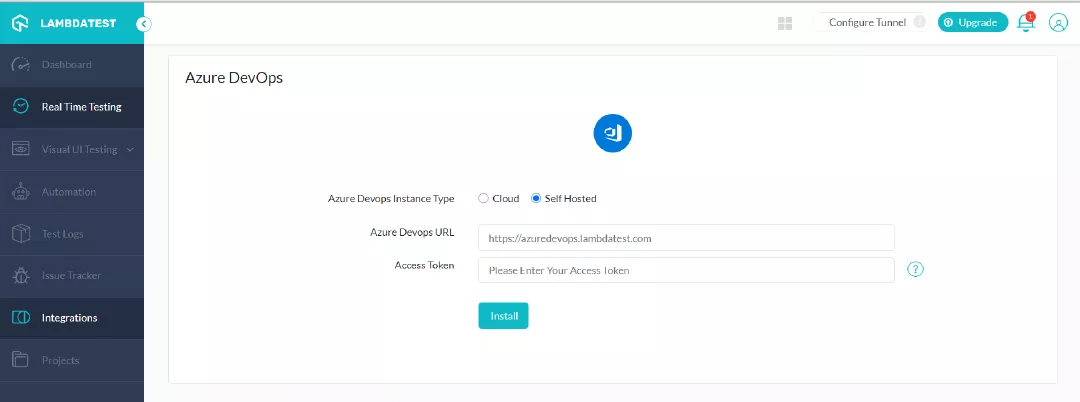The height and width of the screenshot is (402, 1080).
Task: Select the Cloud instance type radio
Action: [x=484, y=198]
